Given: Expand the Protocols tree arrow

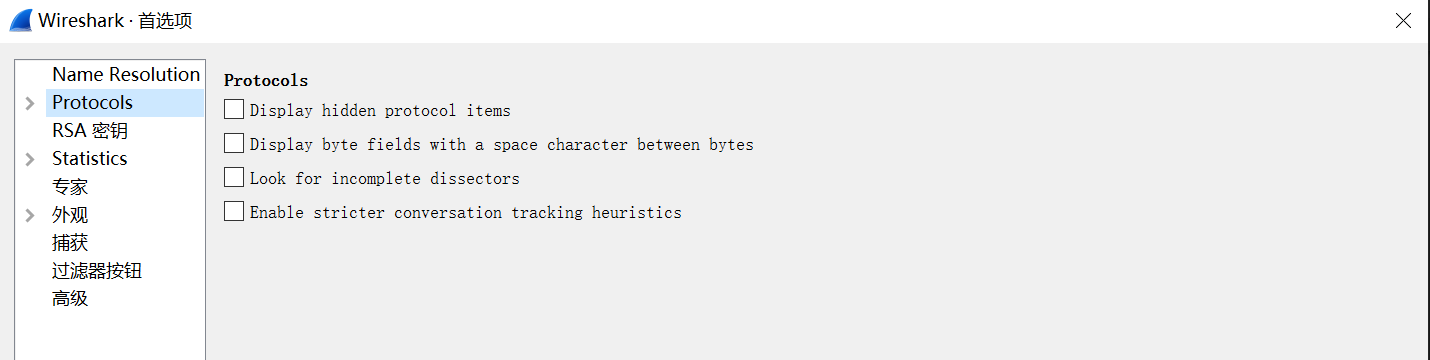Looking at the screenshot, I should (30, 103).
